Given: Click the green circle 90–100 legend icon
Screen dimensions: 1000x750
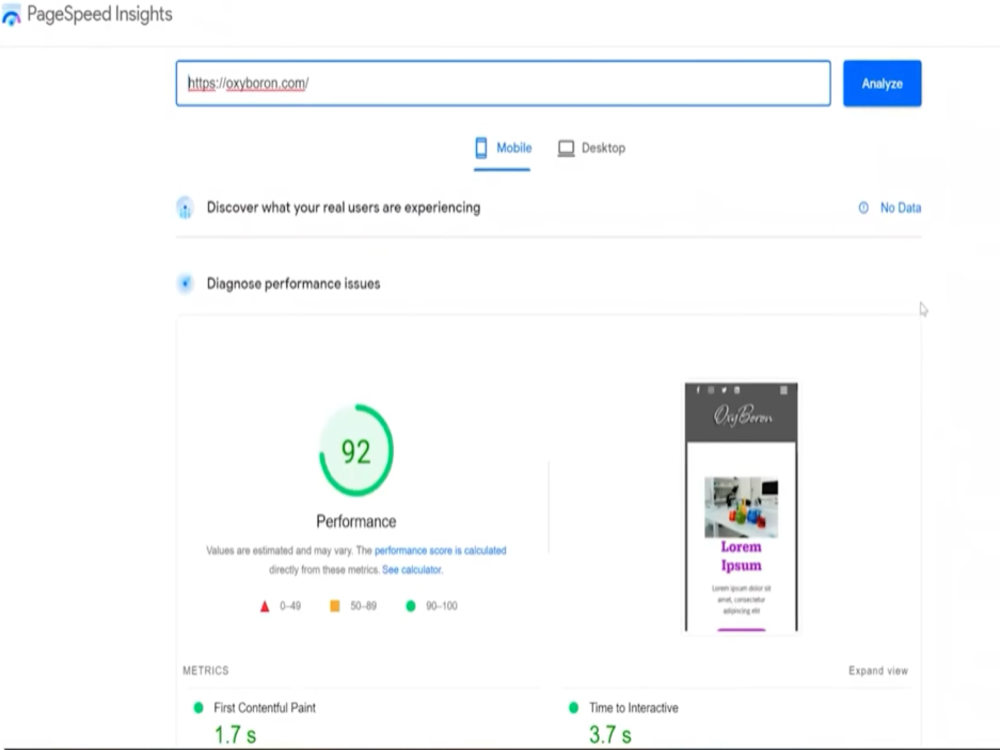Looking at the screenshot, I should [411, 606].
